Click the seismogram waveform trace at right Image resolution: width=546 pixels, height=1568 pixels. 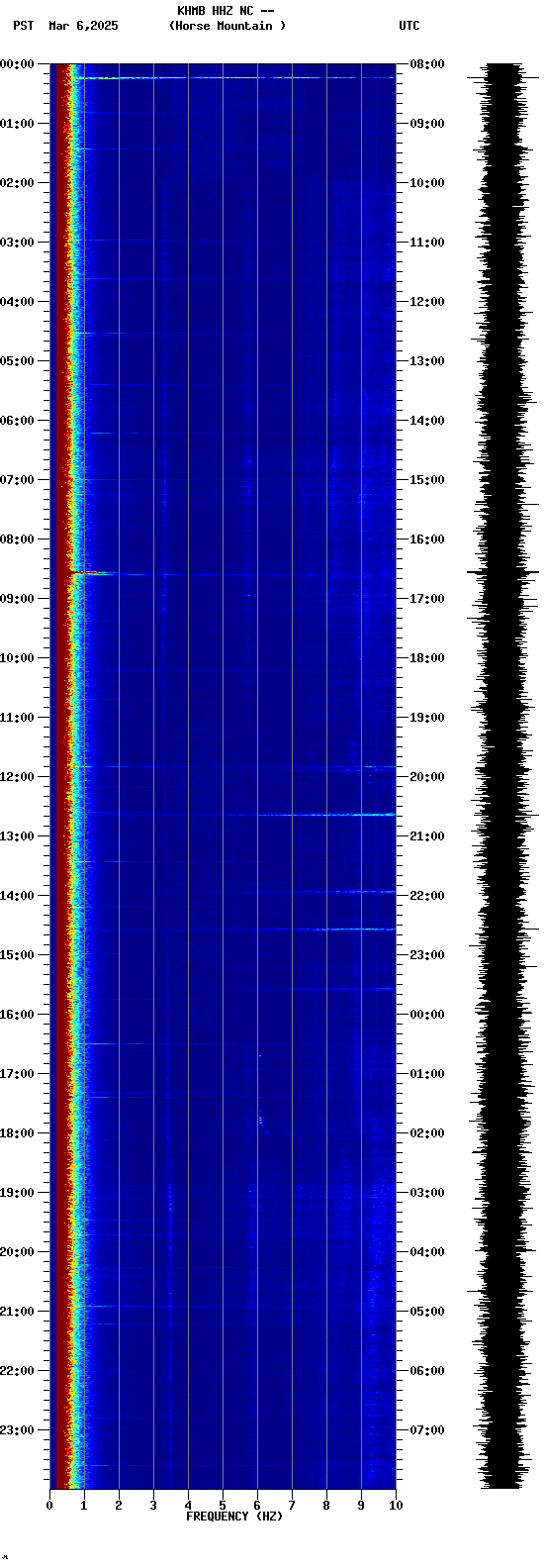click(x=503, y=776)
